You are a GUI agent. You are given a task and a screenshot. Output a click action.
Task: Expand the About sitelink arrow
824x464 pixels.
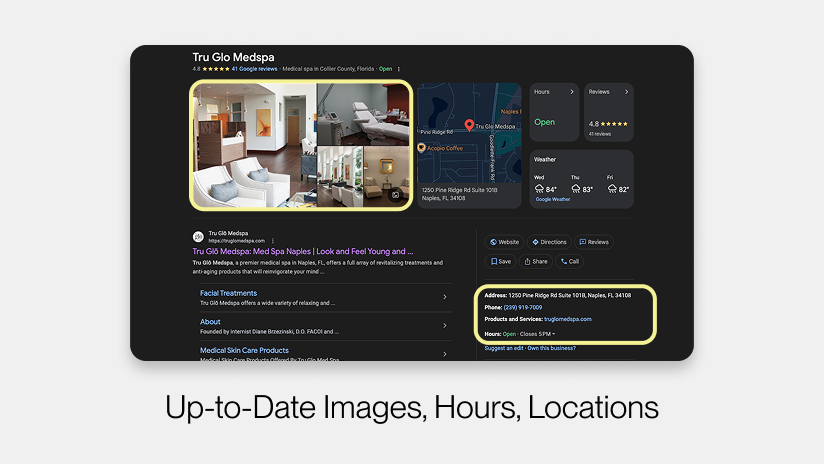pos(445,325)
